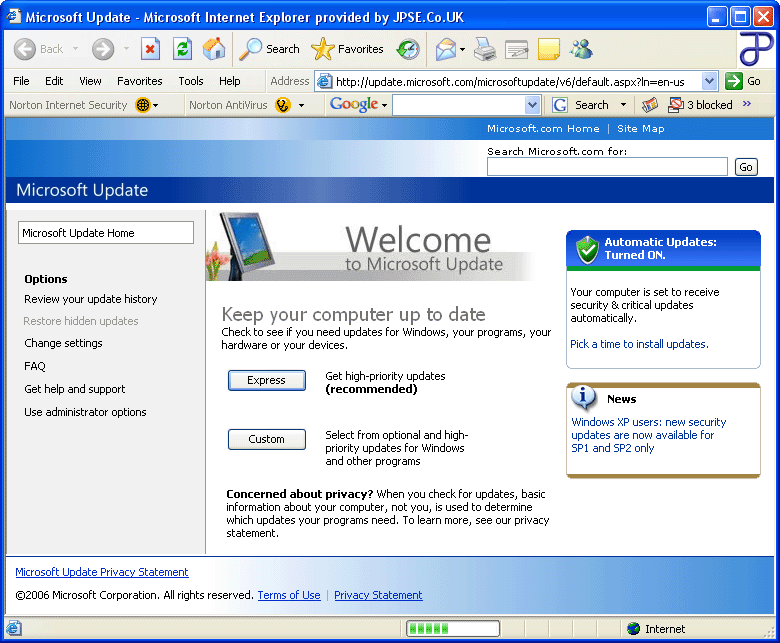Click the Internet zone globe in status bar
The image size is (780, 643).
coord(633,629)
